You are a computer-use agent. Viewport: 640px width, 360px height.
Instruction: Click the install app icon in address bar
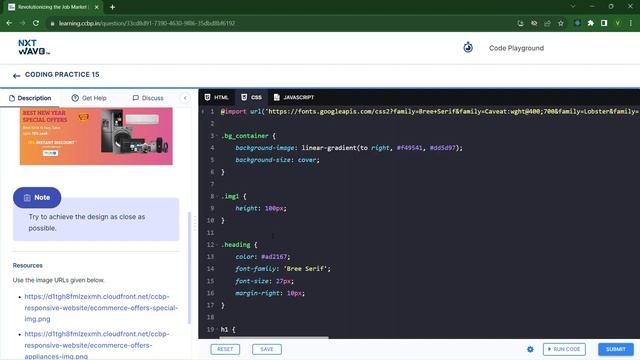520,23
